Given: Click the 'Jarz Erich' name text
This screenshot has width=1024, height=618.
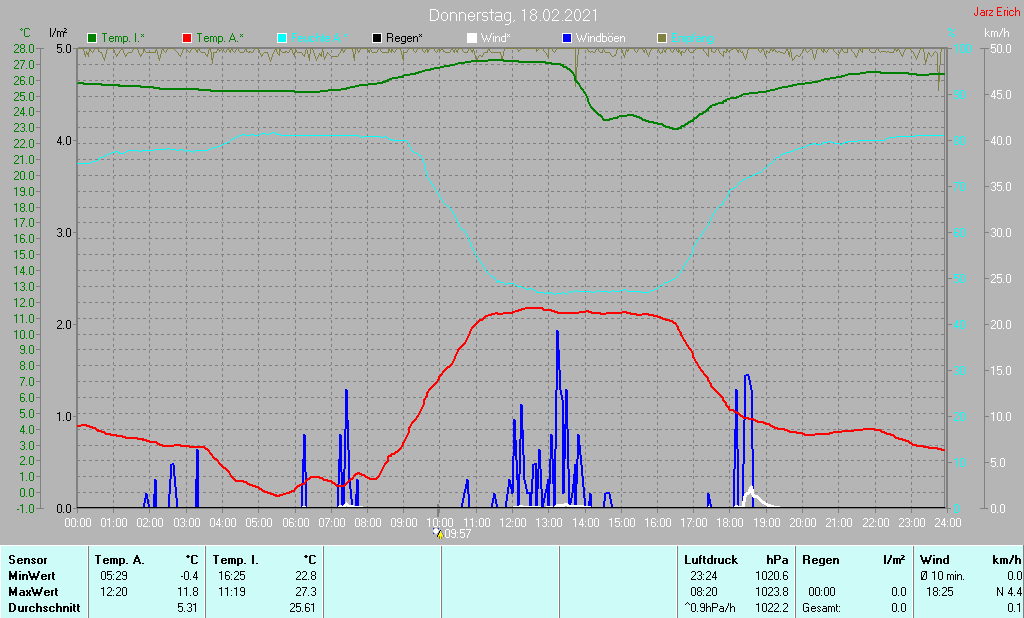Looking at the screenshot, I should tap(997, 12).
